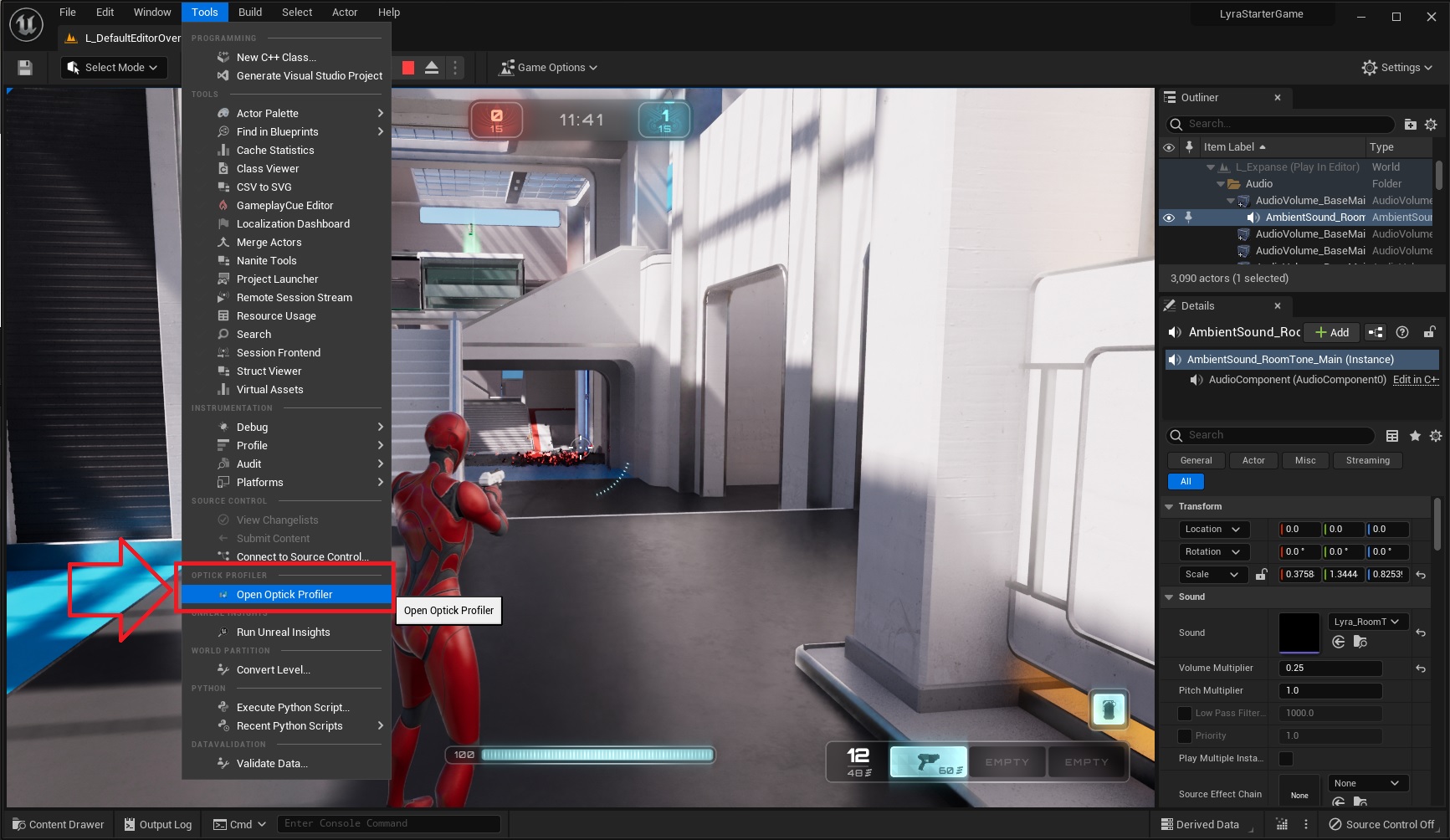Open the Build menu

(250, 12)
